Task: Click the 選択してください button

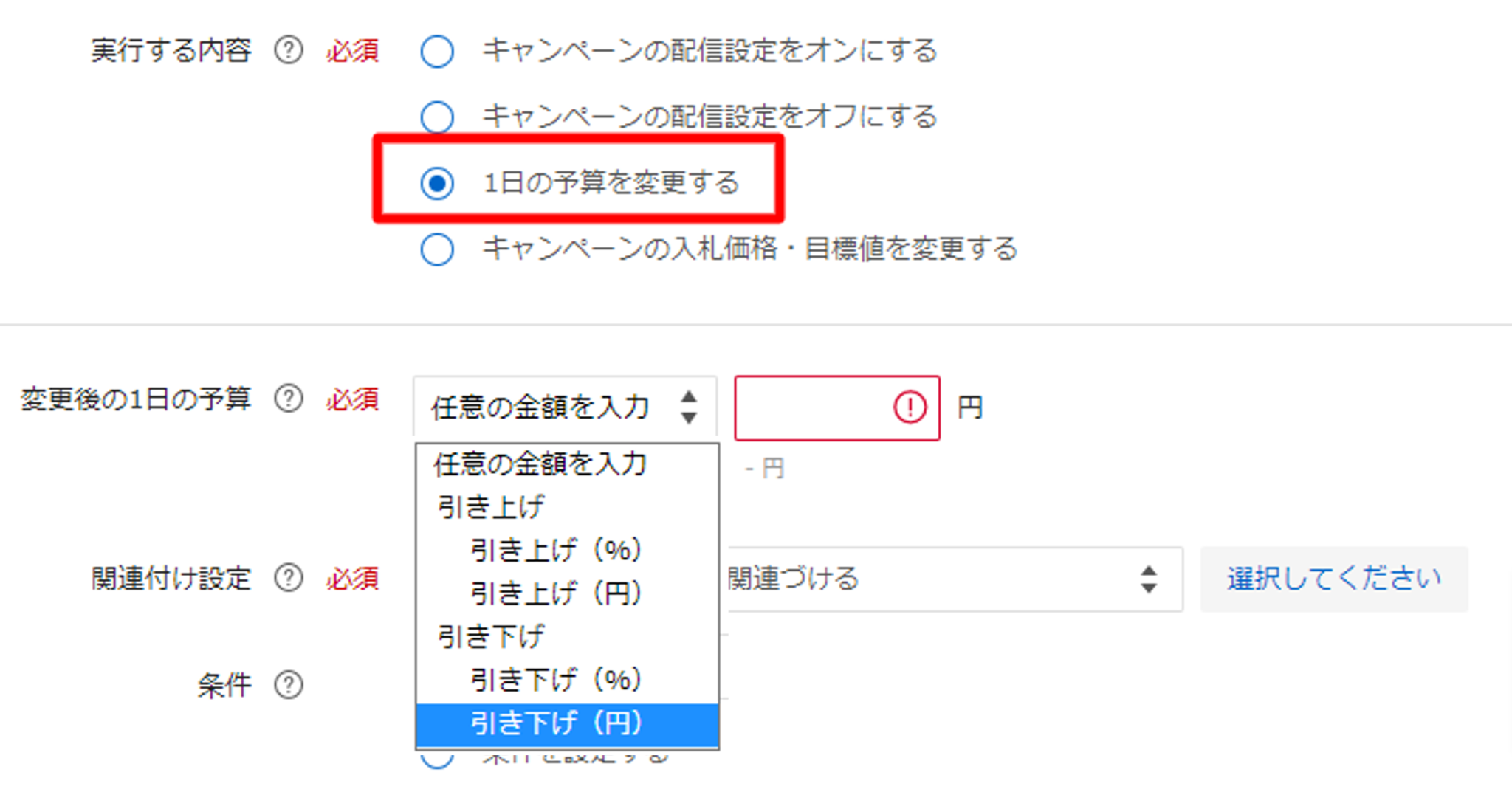Action: [1334, 579]
